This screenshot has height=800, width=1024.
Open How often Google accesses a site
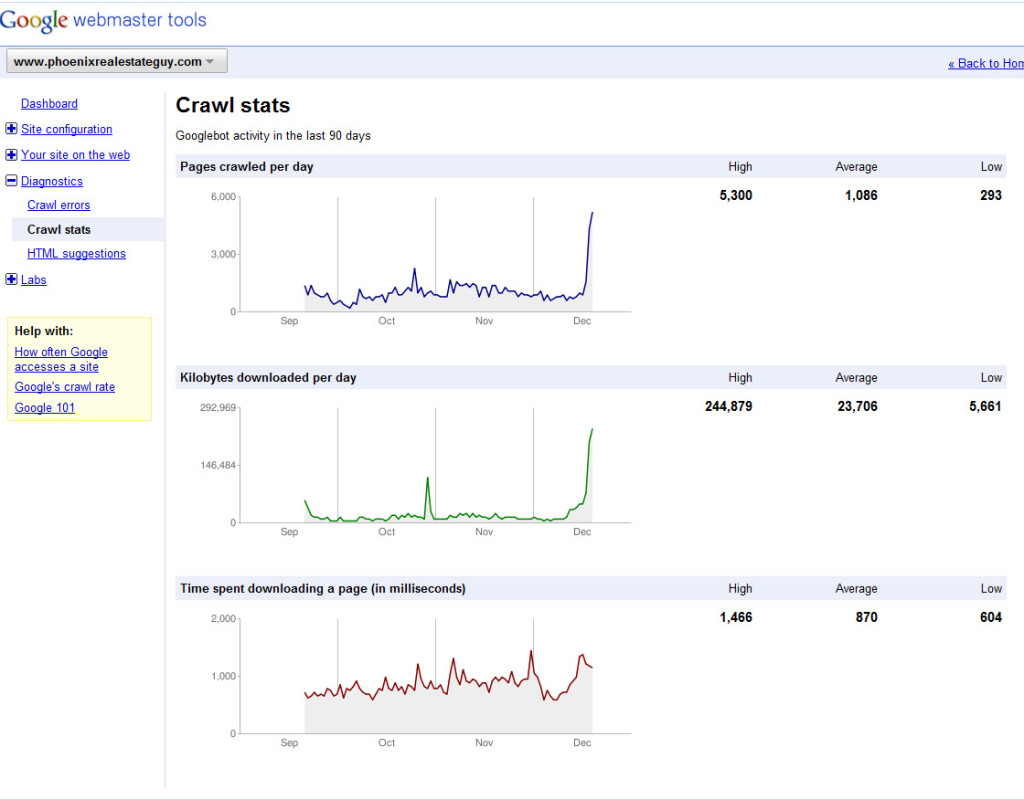coord(61,359)
